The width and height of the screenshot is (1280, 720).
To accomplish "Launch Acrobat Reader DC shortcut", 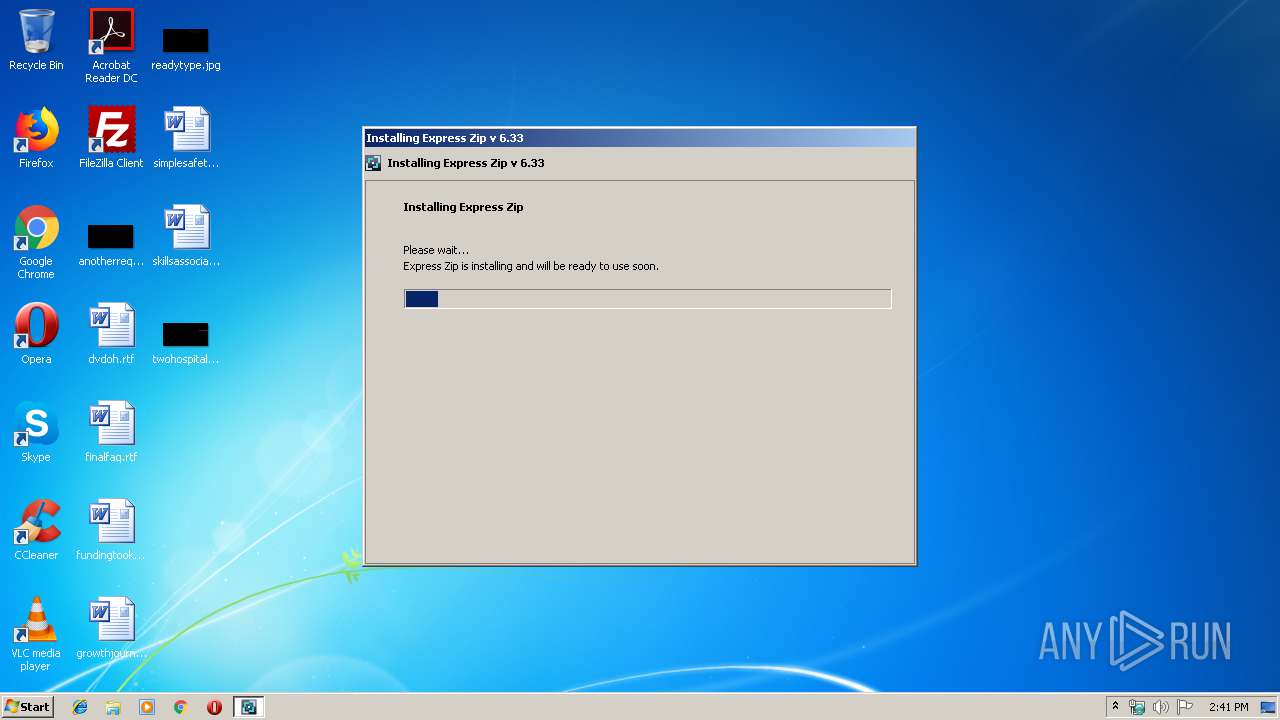I will [111, 46].
